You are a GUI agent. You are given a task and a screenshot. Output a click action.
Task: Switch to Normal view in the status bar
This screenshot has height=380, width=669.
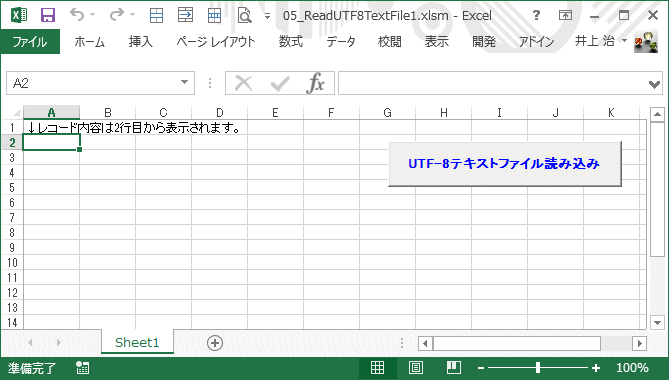click(377, 368)
